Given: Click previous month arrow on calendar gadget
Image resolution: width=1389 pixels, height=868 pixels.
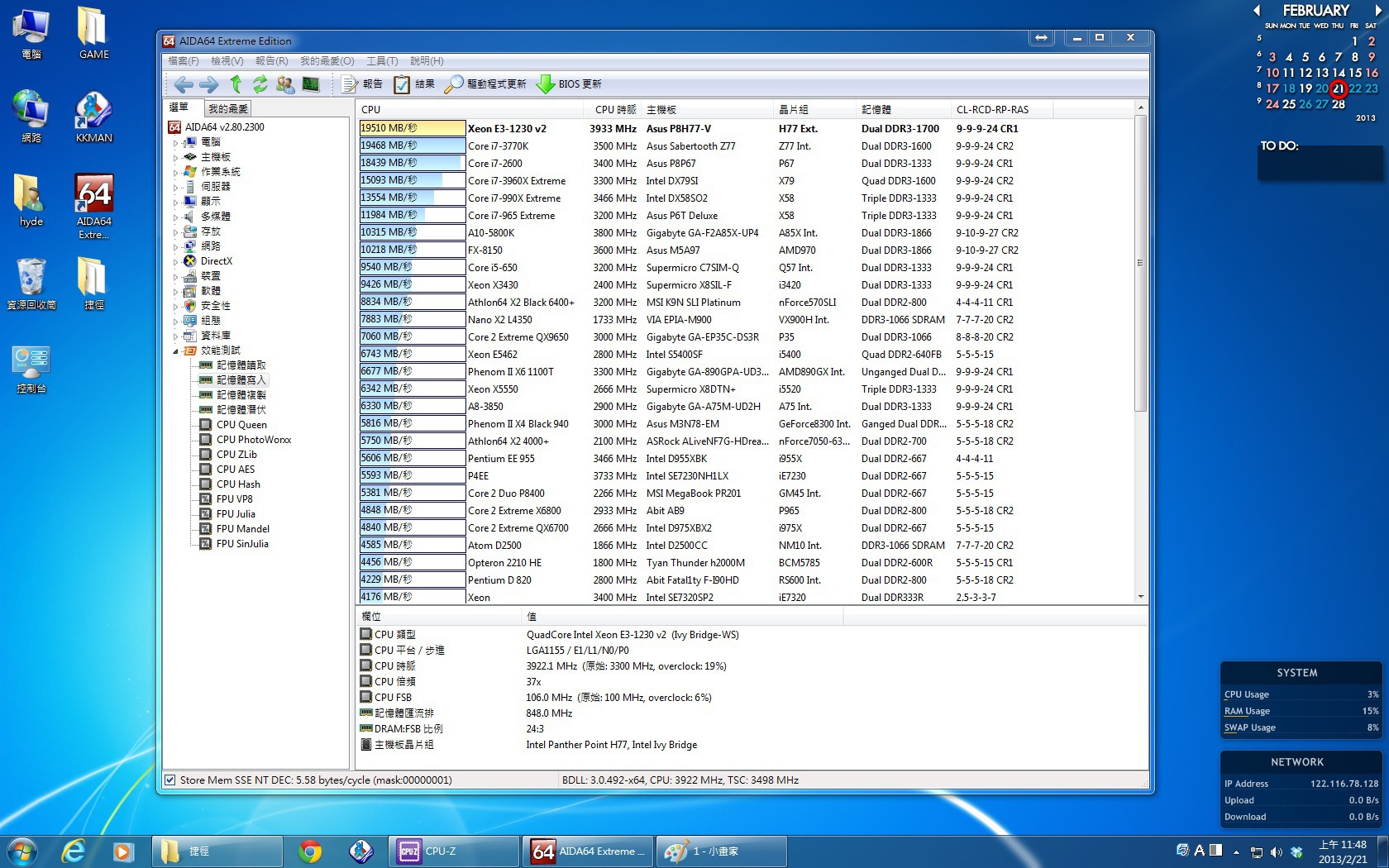Looking at the screenshot, I should coord(1257,11).
